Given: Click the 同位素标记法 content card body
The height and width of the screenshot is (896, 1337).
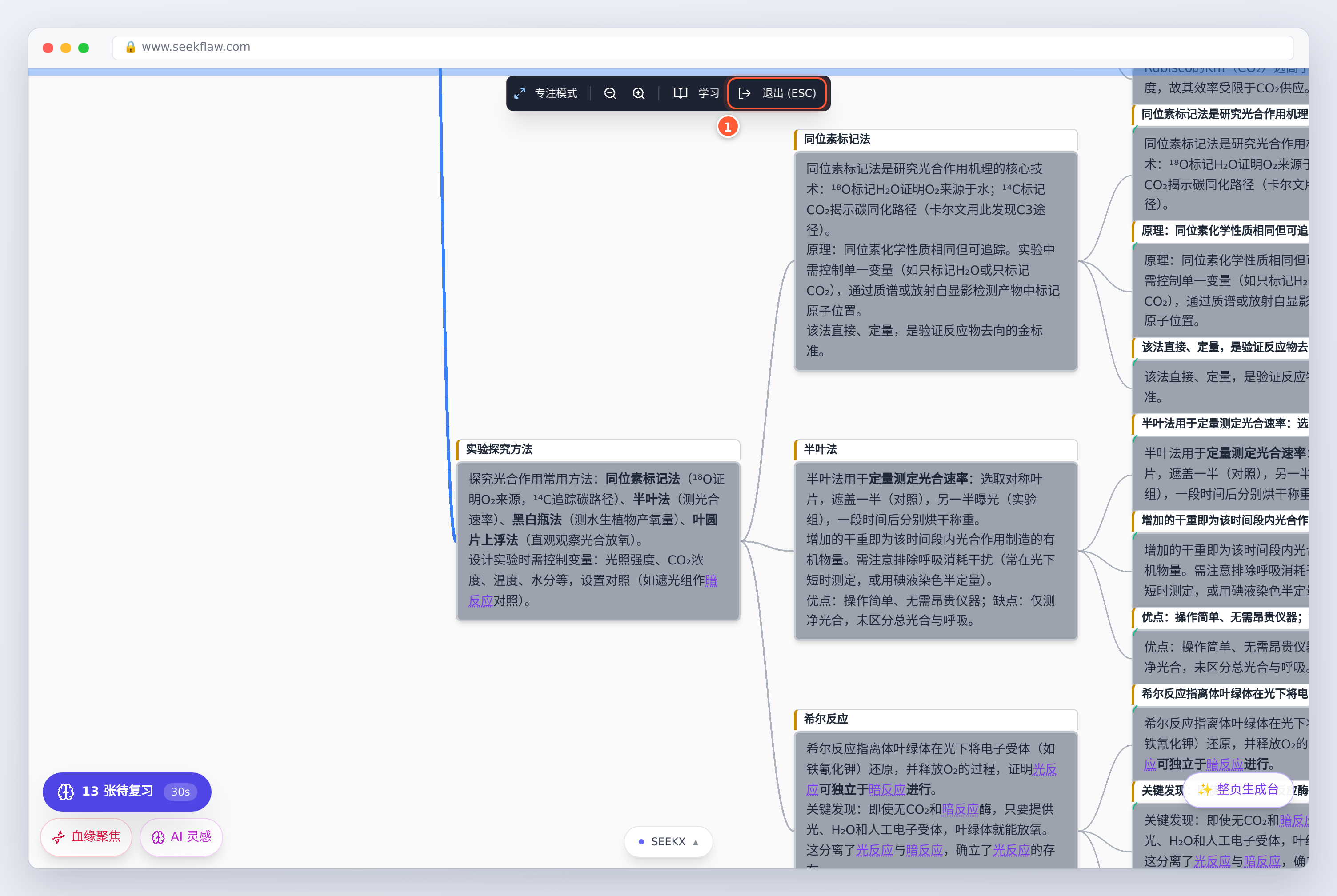Looking at the screenshot, I should (935, 260).
